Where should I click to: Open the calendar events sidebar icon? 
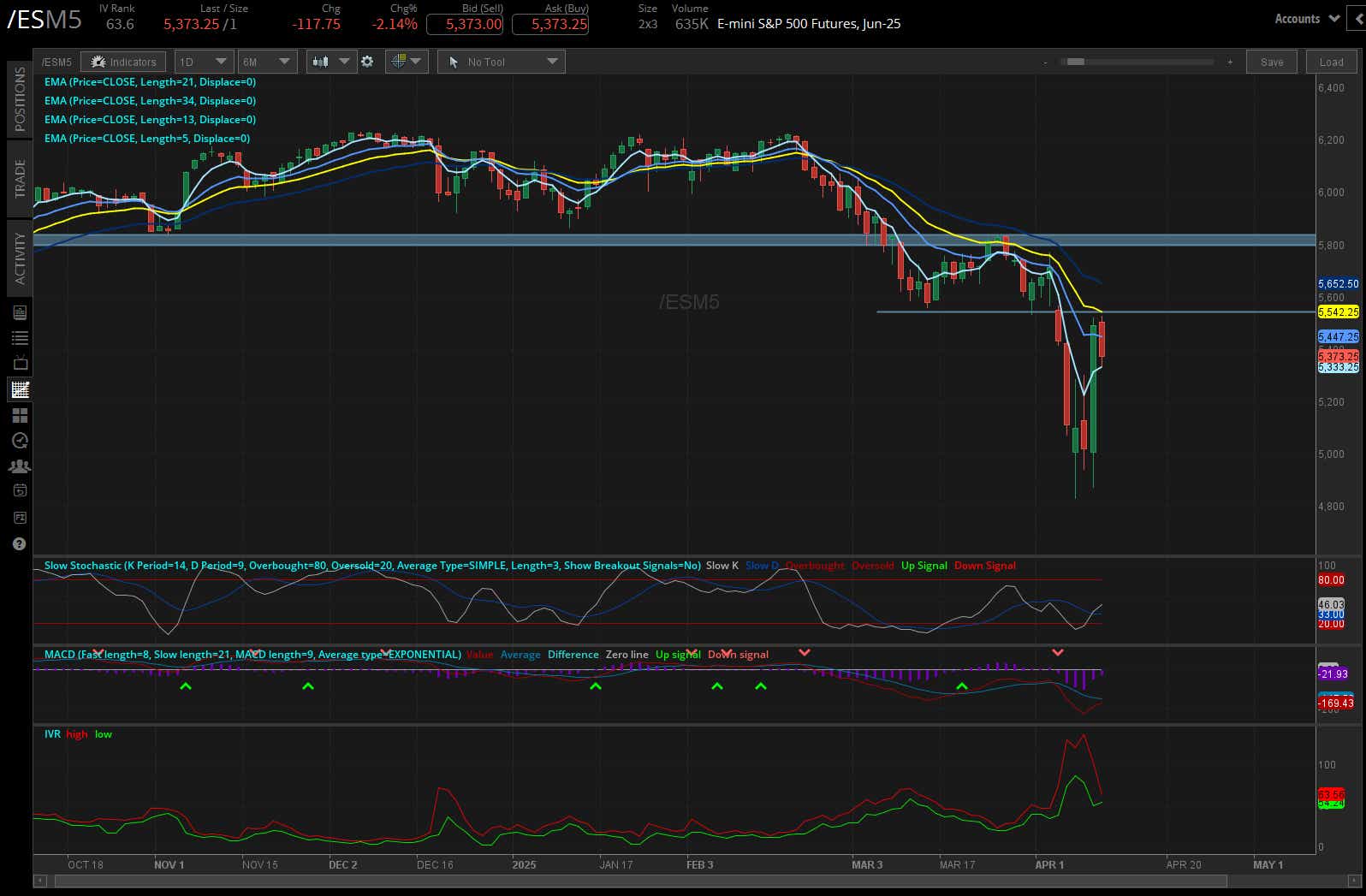[x=20, y=490]
